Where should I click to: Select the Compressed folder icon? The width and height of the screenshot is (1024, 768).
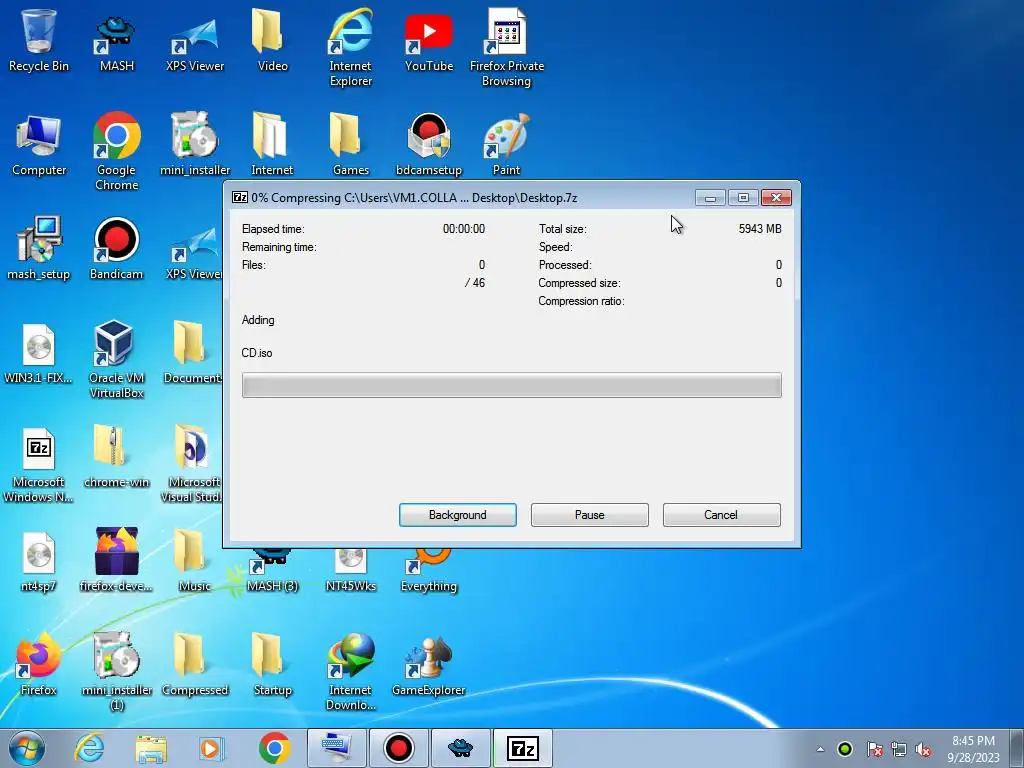click(194, 664)
